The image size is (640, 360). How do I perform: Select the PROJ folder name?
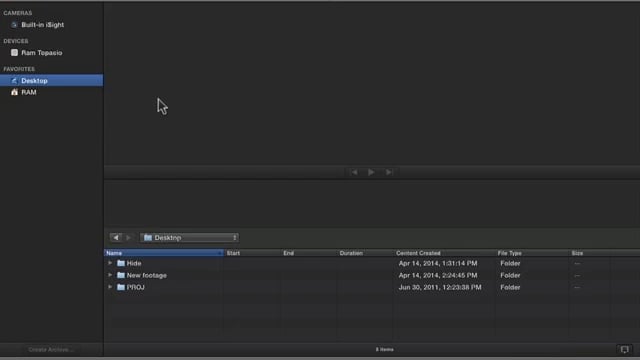click(136, 287)
